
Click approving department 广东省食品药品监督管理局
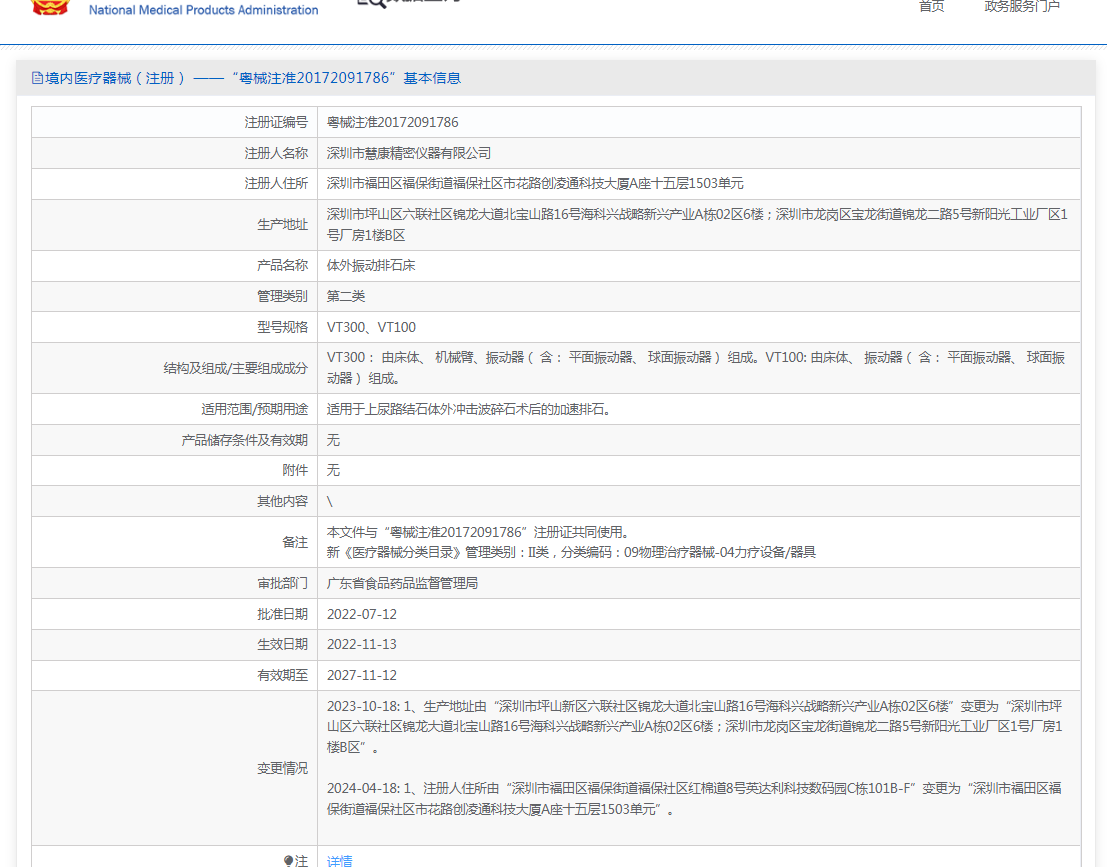(402, 583)
